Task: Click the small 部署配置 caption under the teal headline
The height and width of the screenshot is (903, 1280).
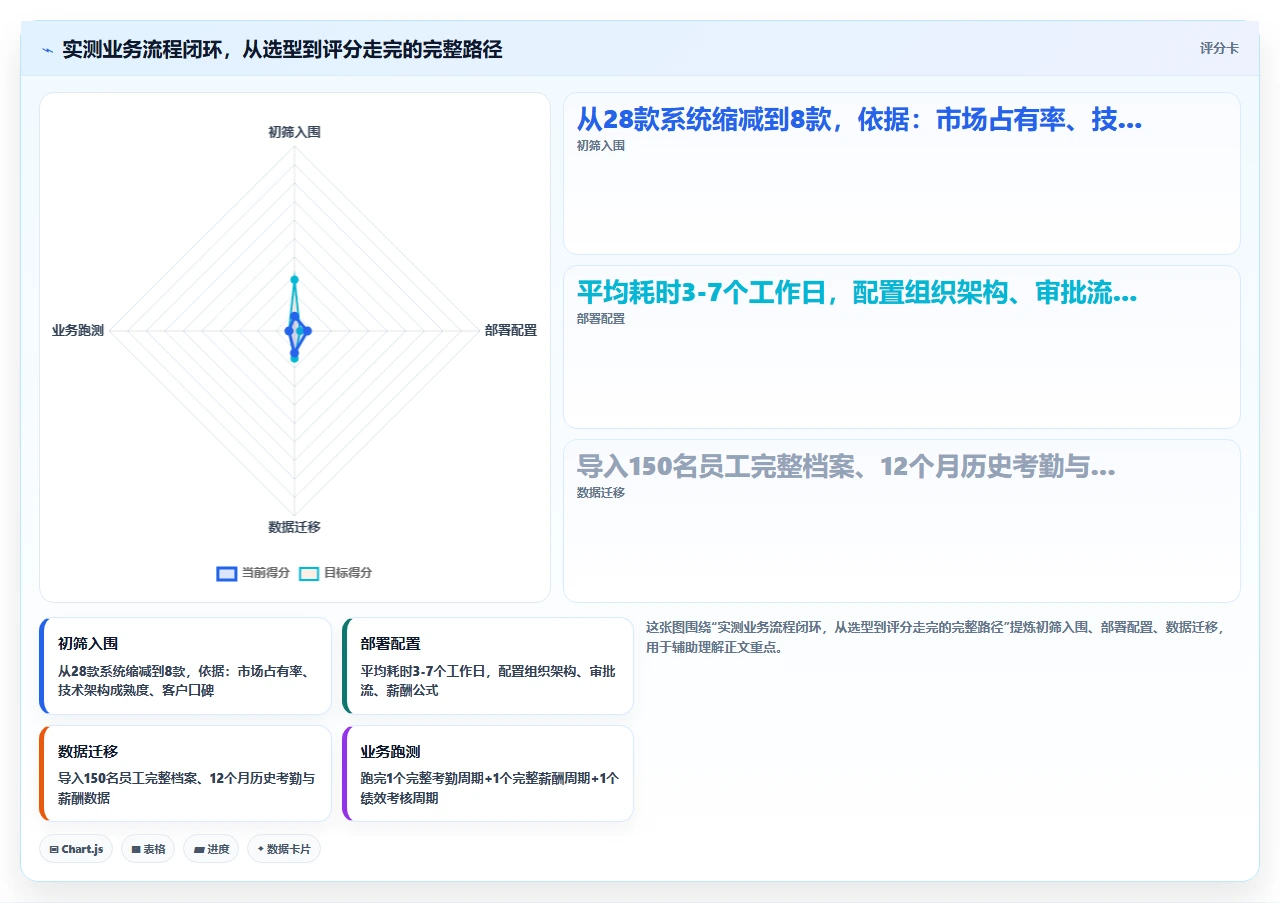Action: (x=600, y=319)
